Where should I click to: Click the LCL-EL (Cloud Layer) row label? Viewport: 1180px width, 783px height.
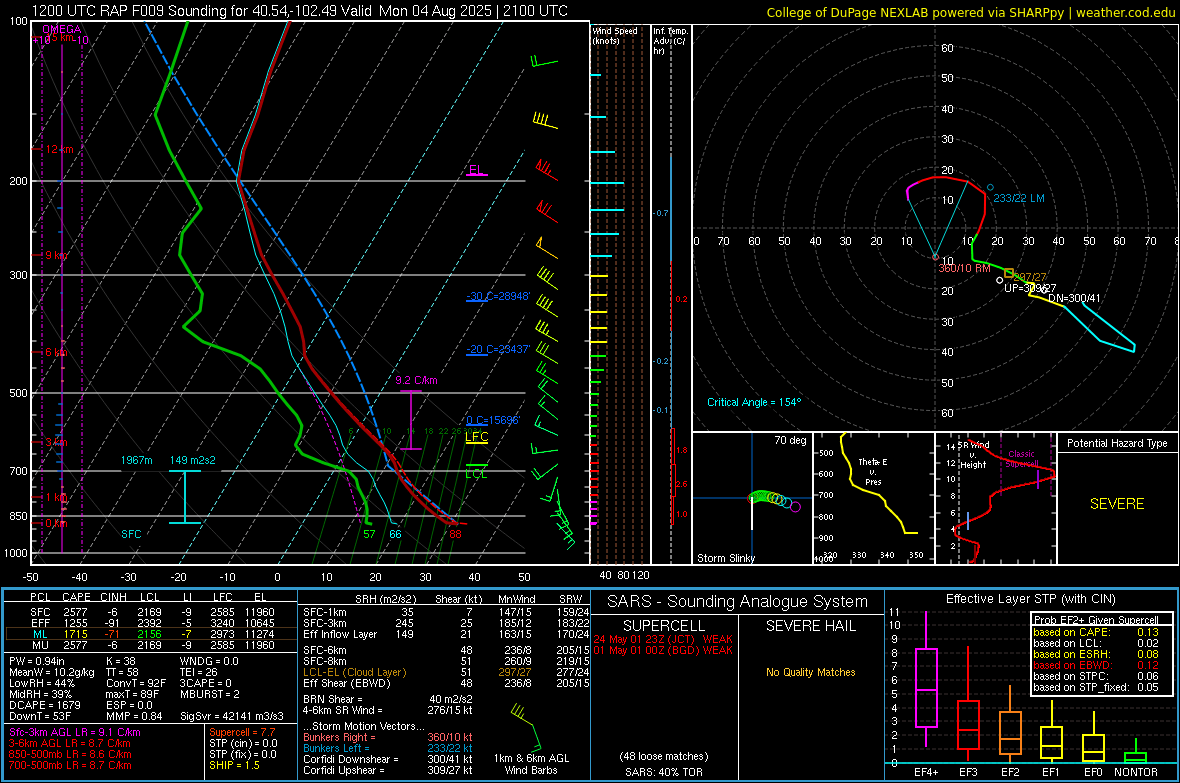coord(354,672)
